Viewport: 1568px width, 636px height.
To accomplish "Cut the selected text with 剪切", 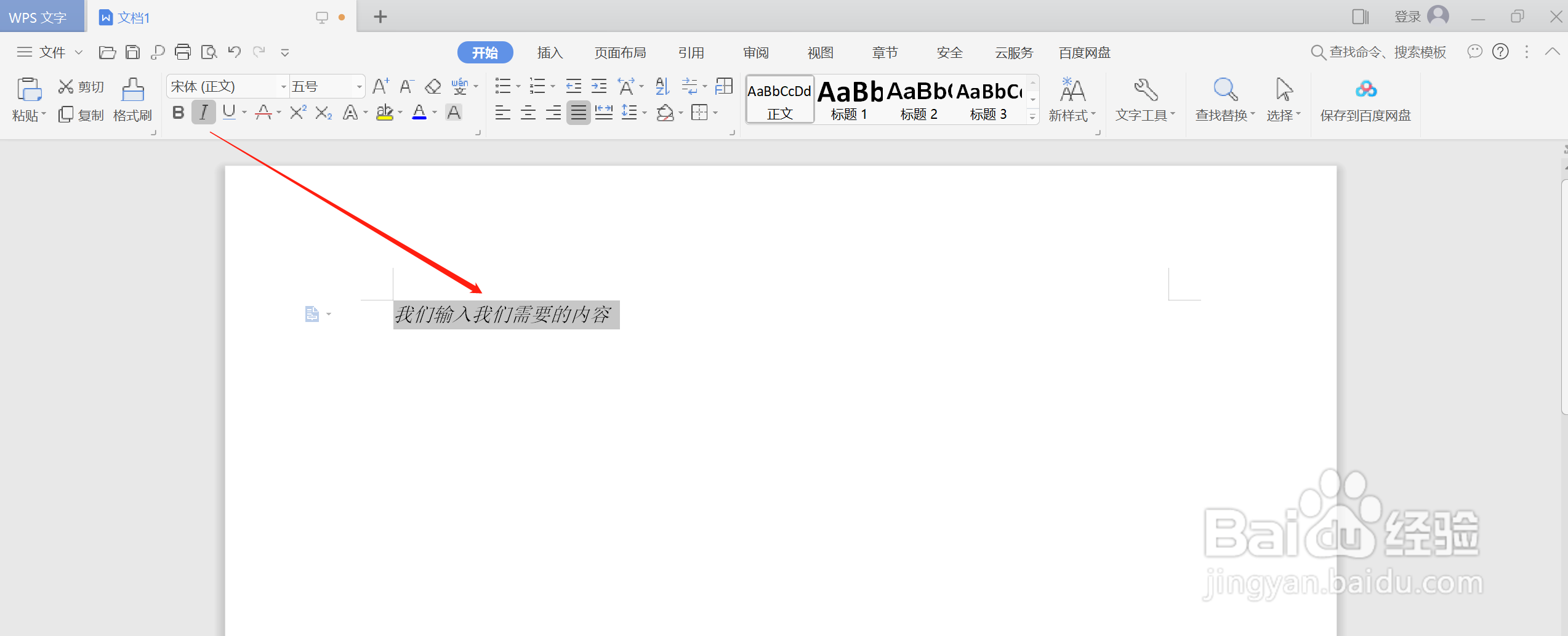I will point(81,87).
